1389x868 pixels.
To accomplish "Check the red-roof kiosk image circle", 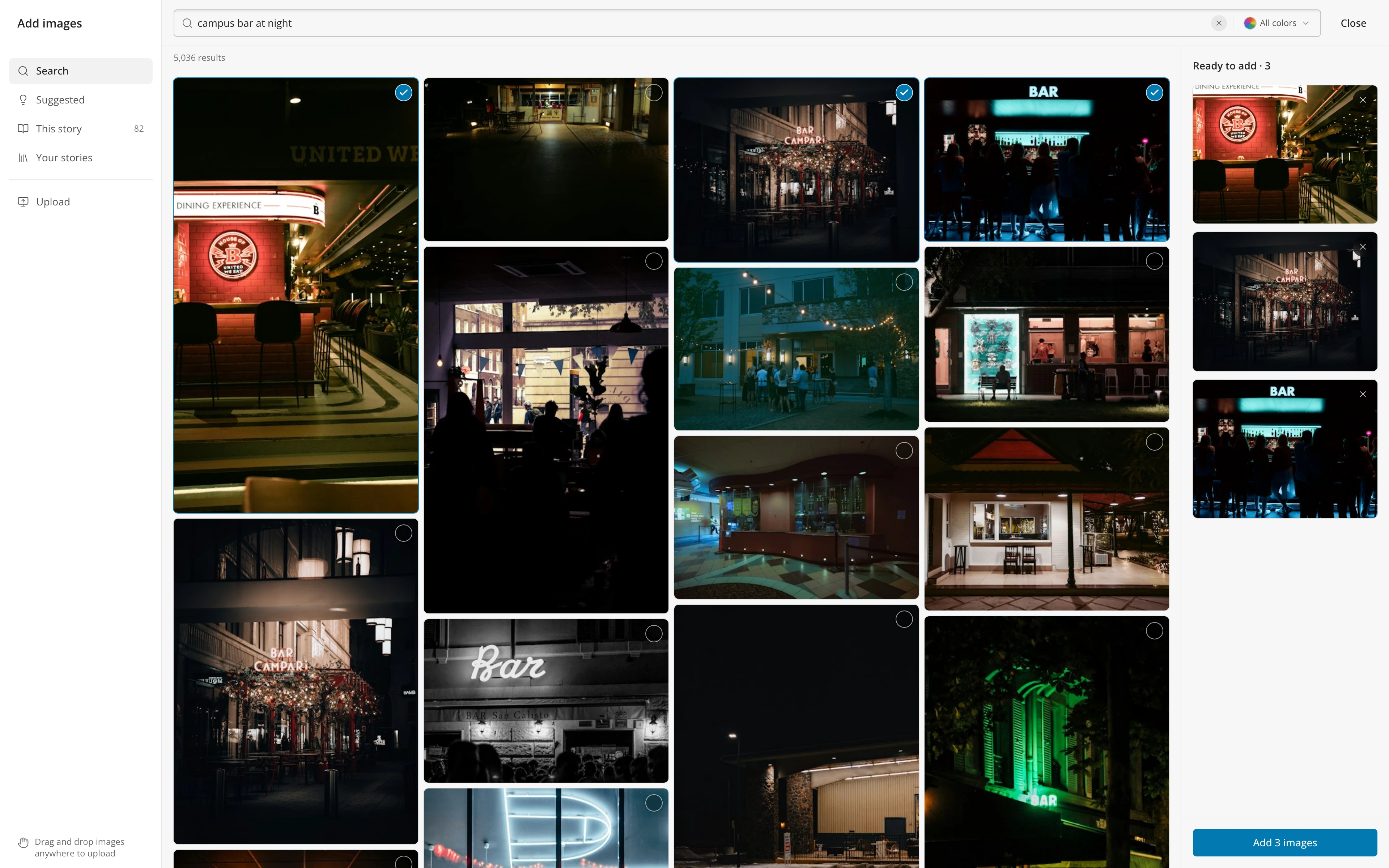I will tap(1154, 442).
